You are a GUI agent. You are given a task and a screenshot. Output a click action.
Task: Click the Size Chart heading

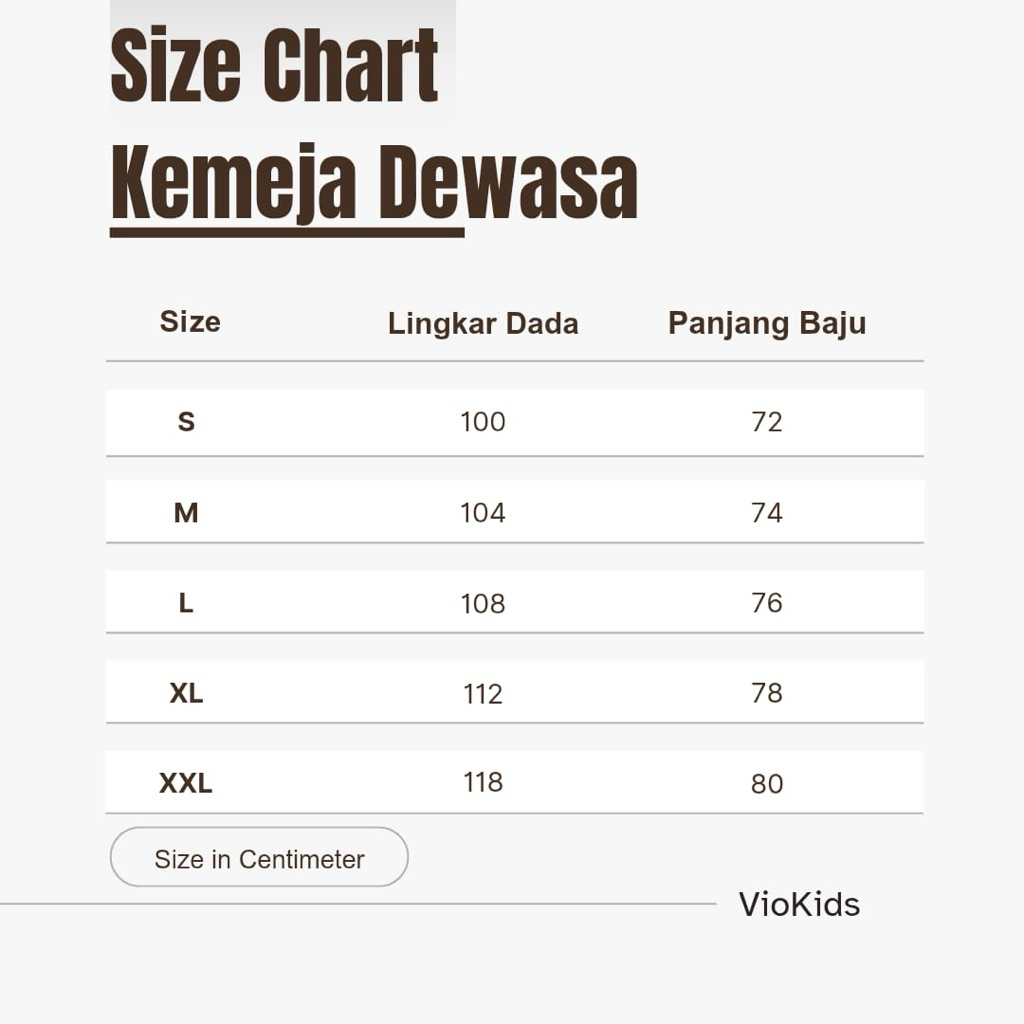[x=274, y=67]
